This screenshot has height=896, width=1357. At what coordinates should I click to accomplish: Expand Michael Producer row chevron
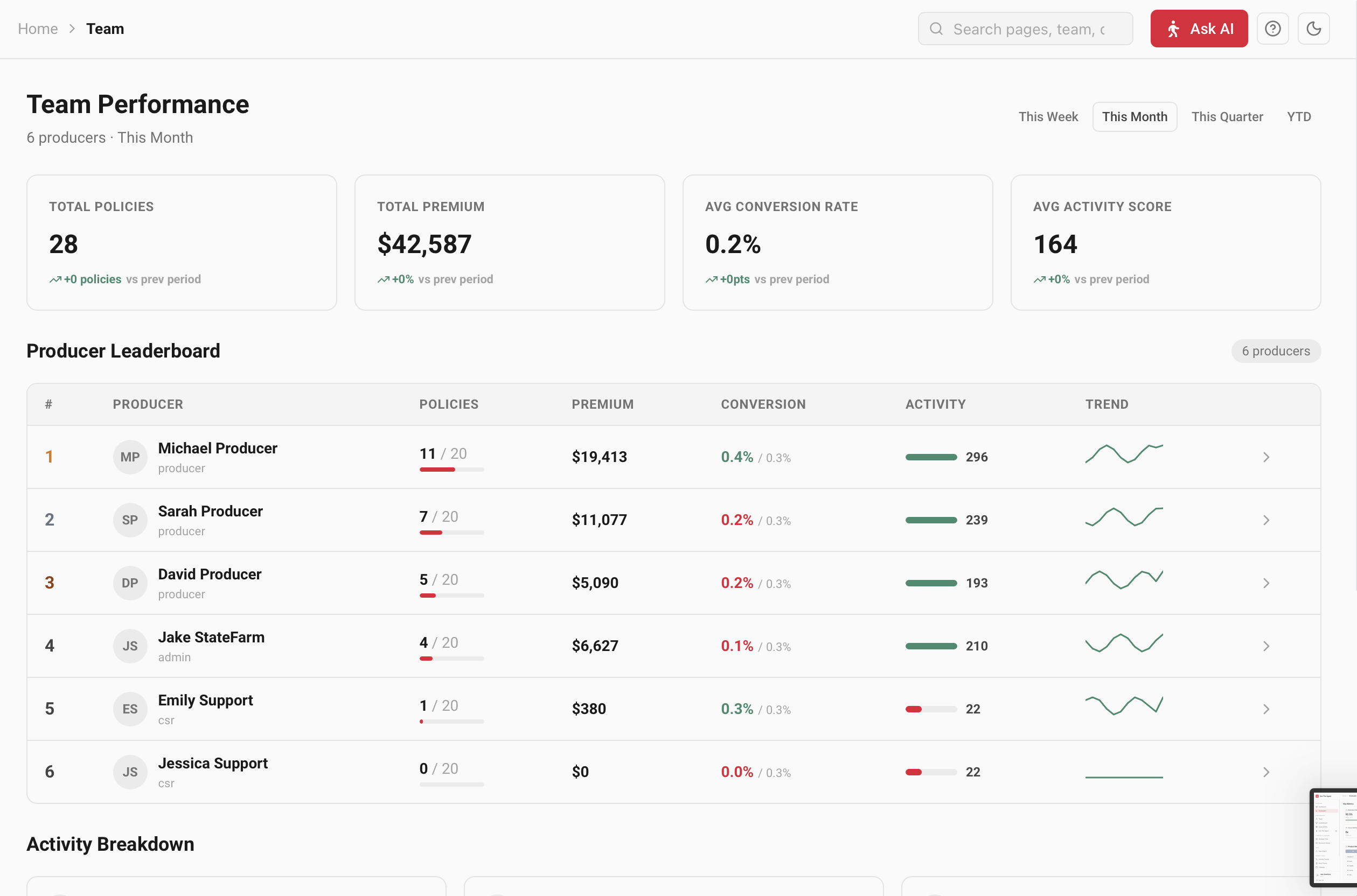point(1266,457)
